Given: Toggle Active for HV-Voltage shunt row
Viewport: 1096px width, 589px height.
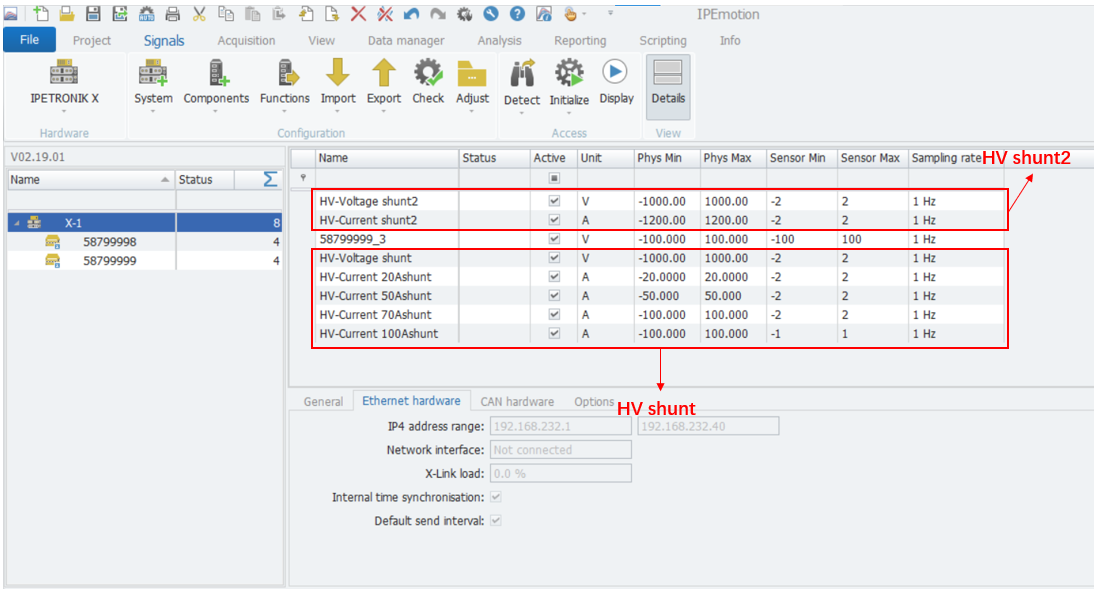Looking at the screenshot, I should click(554, 258).
